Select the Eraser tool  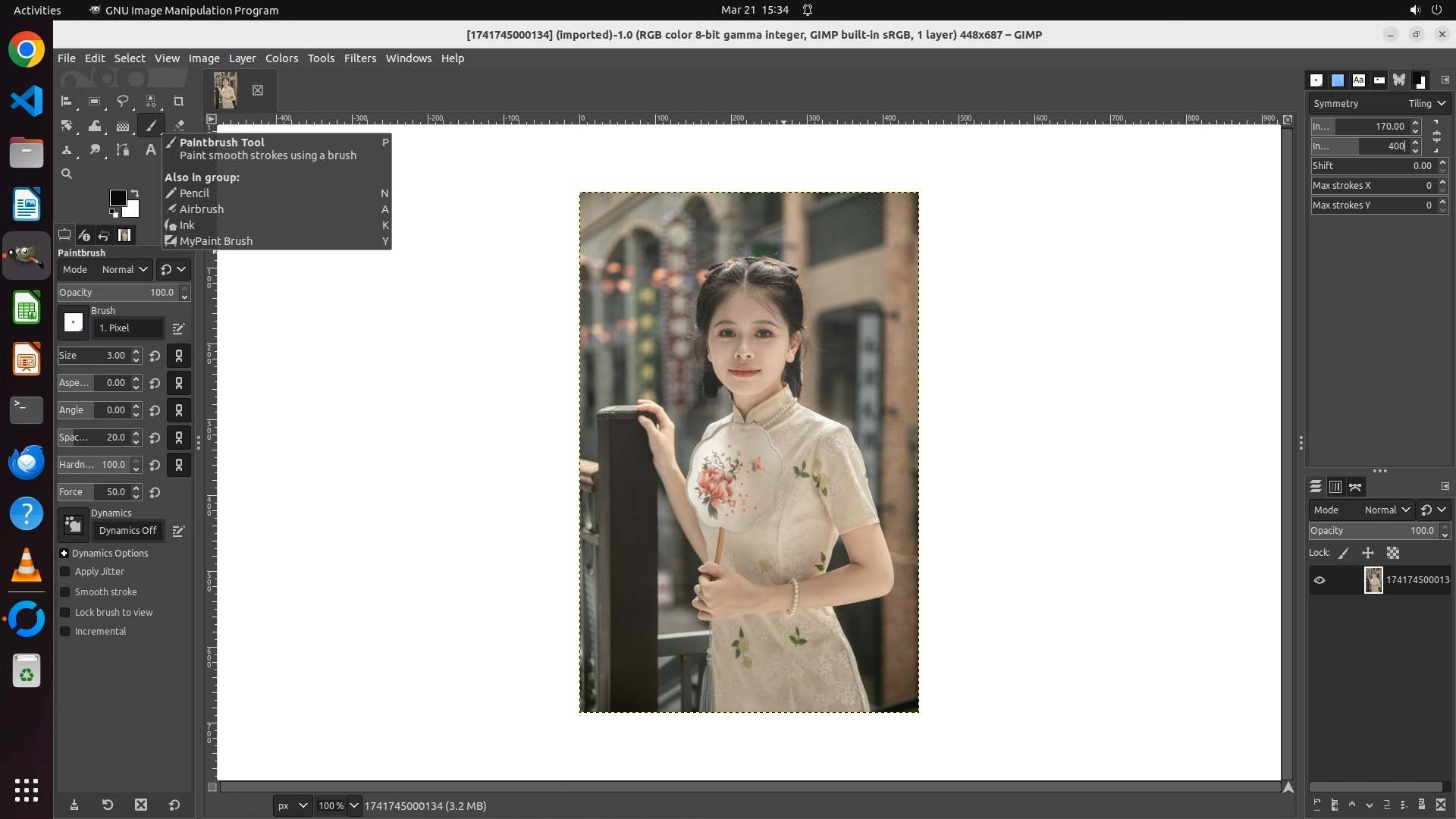click(x=179, y=126)
